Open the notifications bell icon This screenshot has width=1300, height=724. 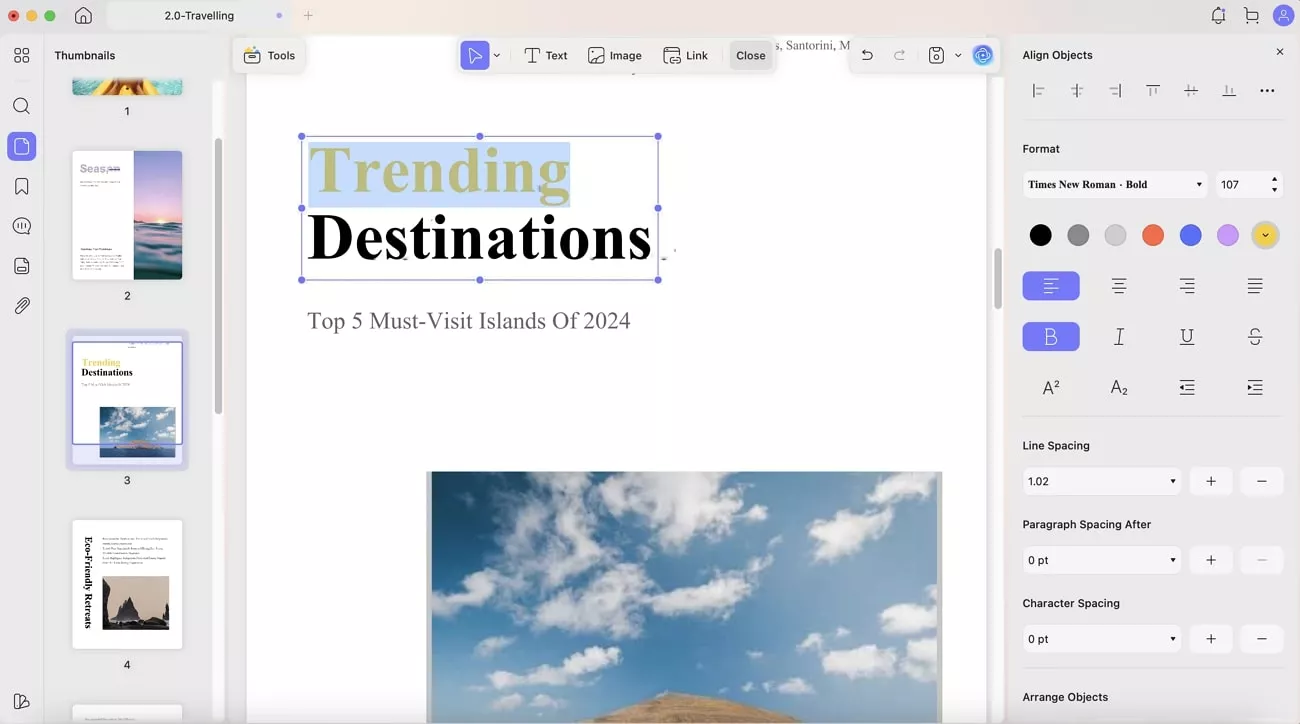[x=1218, y=16]
